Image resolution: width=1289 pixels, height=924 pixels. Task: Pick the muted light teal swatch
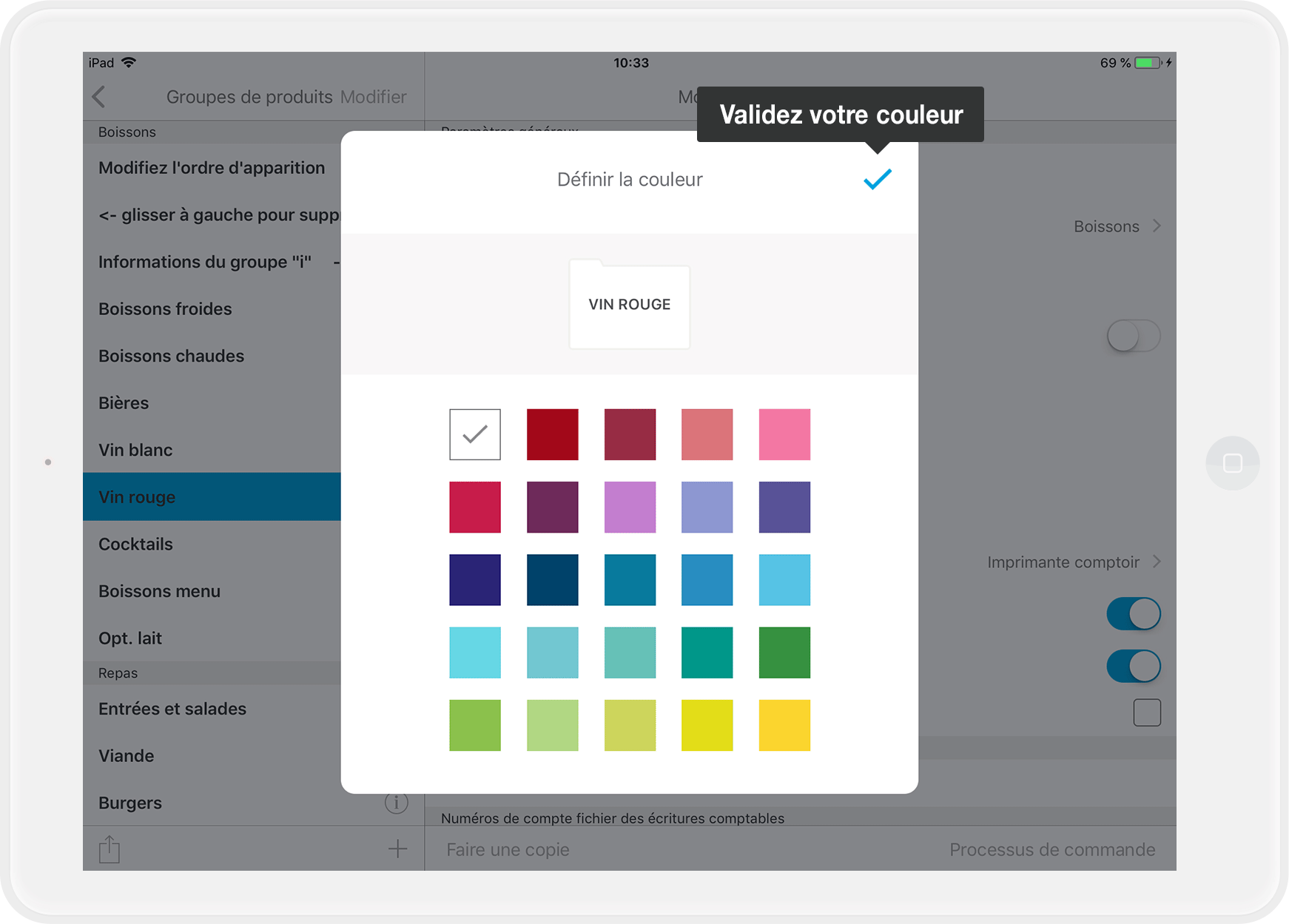click(553, 652)
